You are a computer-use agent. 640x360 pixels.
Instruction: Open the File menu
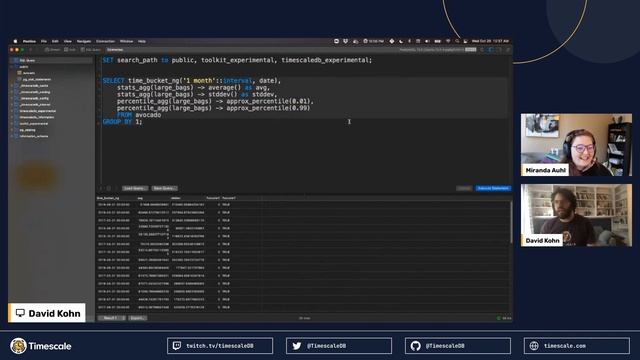coord(44,41)
